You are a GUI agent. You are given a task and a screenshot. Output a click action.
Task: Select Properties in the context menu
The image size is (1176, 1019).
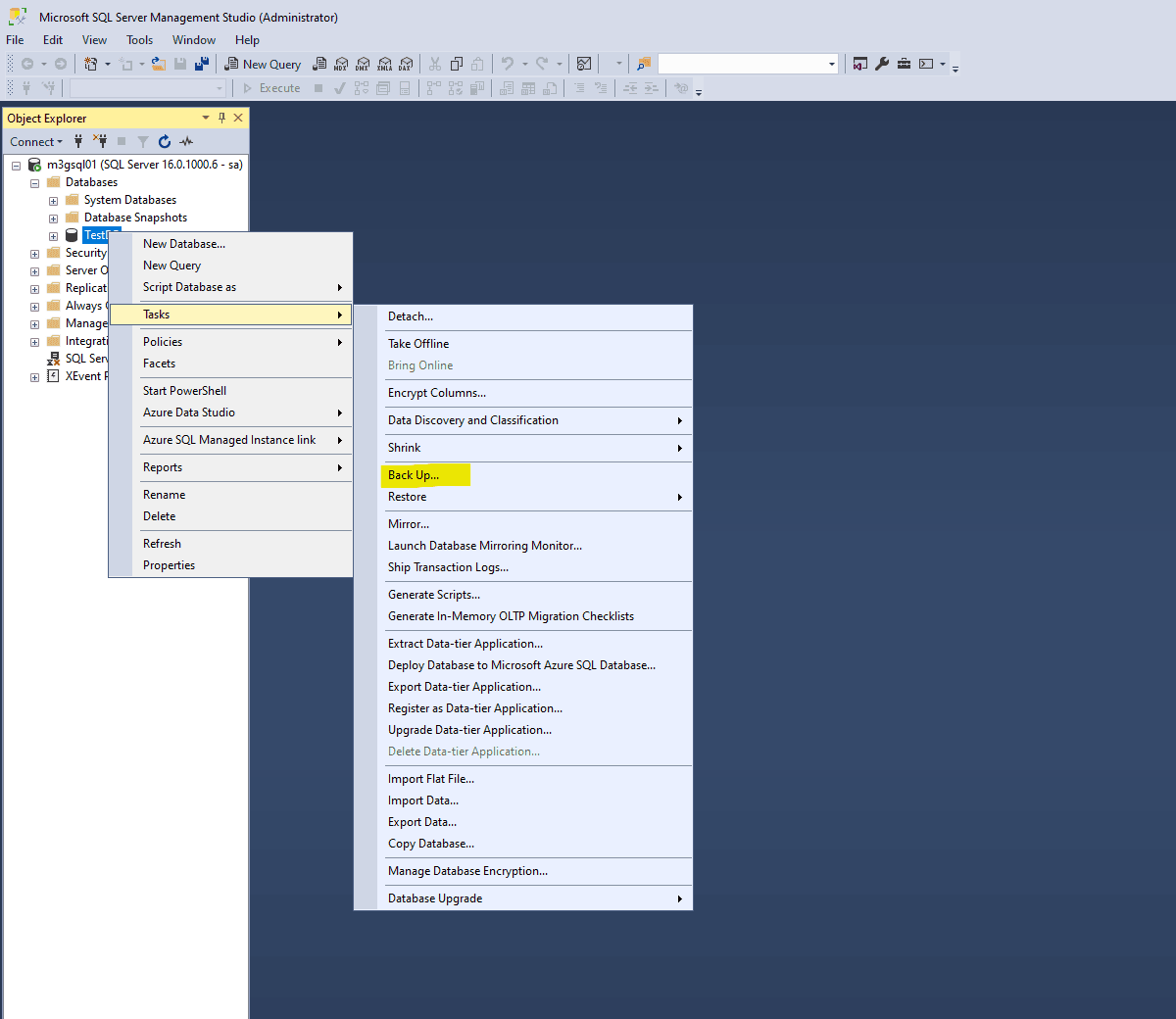point(230,565)
